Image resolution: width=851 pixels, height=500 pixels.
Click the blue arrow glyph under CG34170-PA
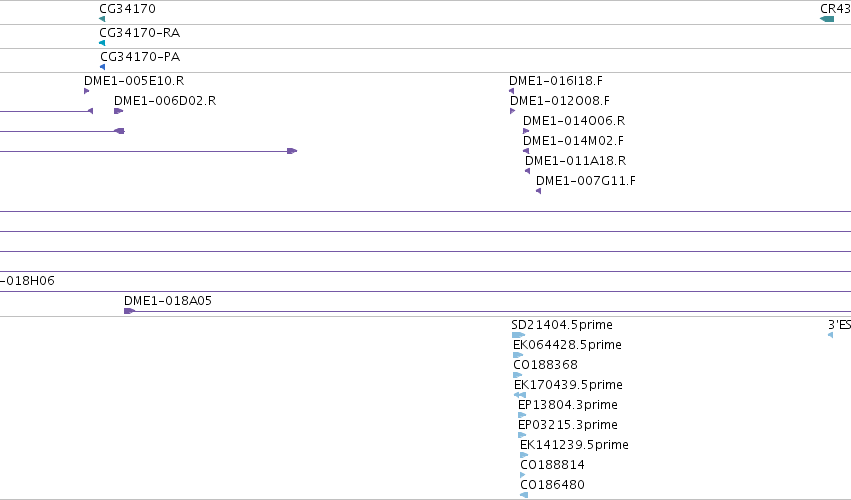(x=103, y=67)
